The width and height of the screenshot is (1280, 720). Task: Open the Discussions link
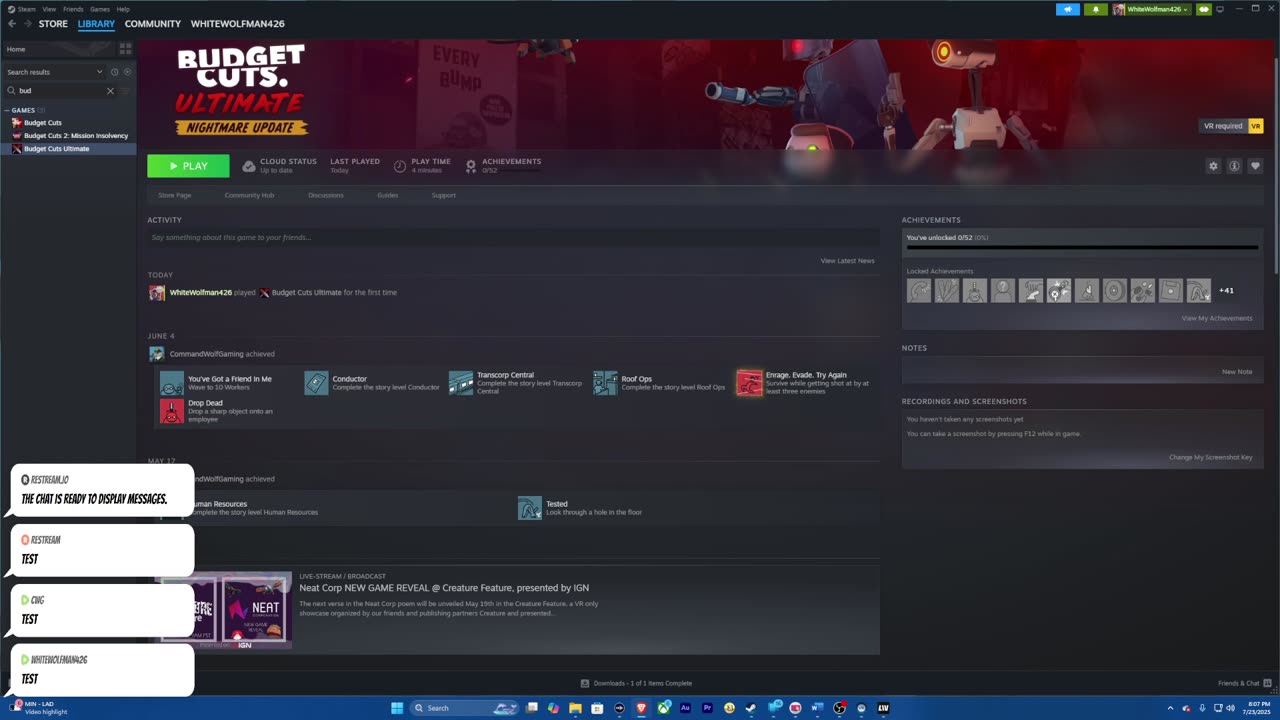tap(326, 195)
